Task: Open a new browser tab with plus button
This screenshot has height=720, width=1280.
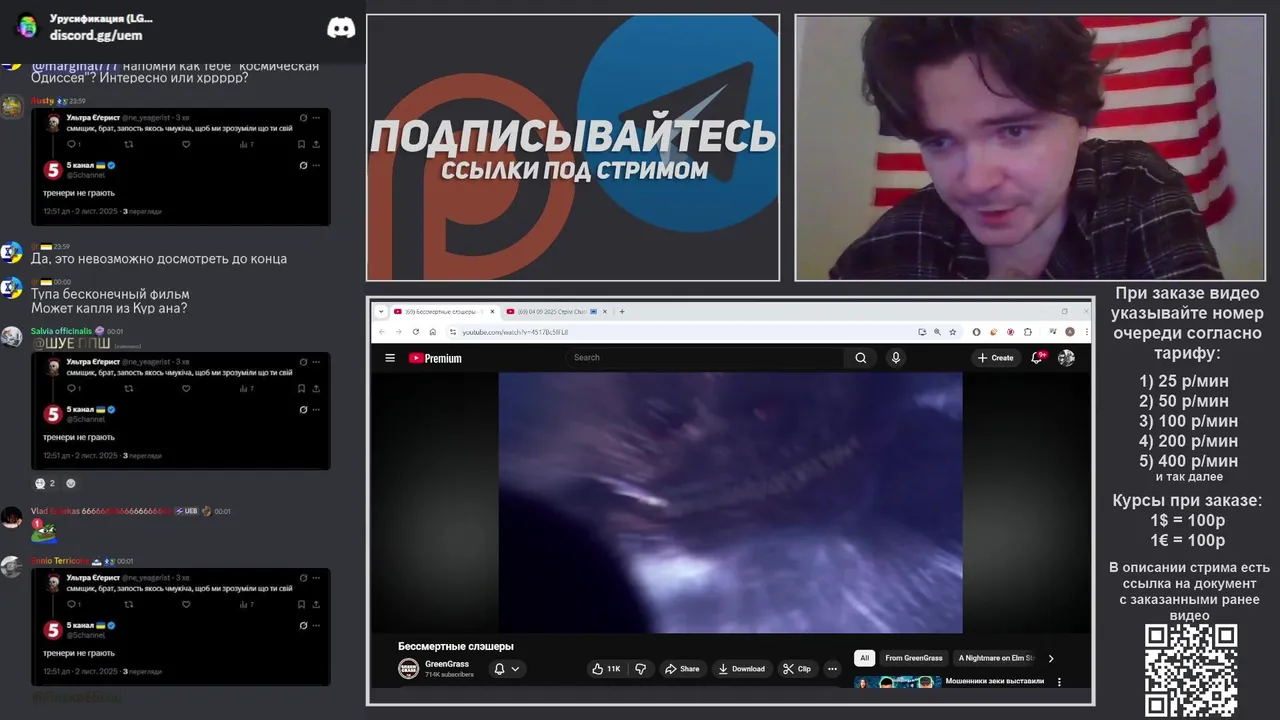Action: 622,312
